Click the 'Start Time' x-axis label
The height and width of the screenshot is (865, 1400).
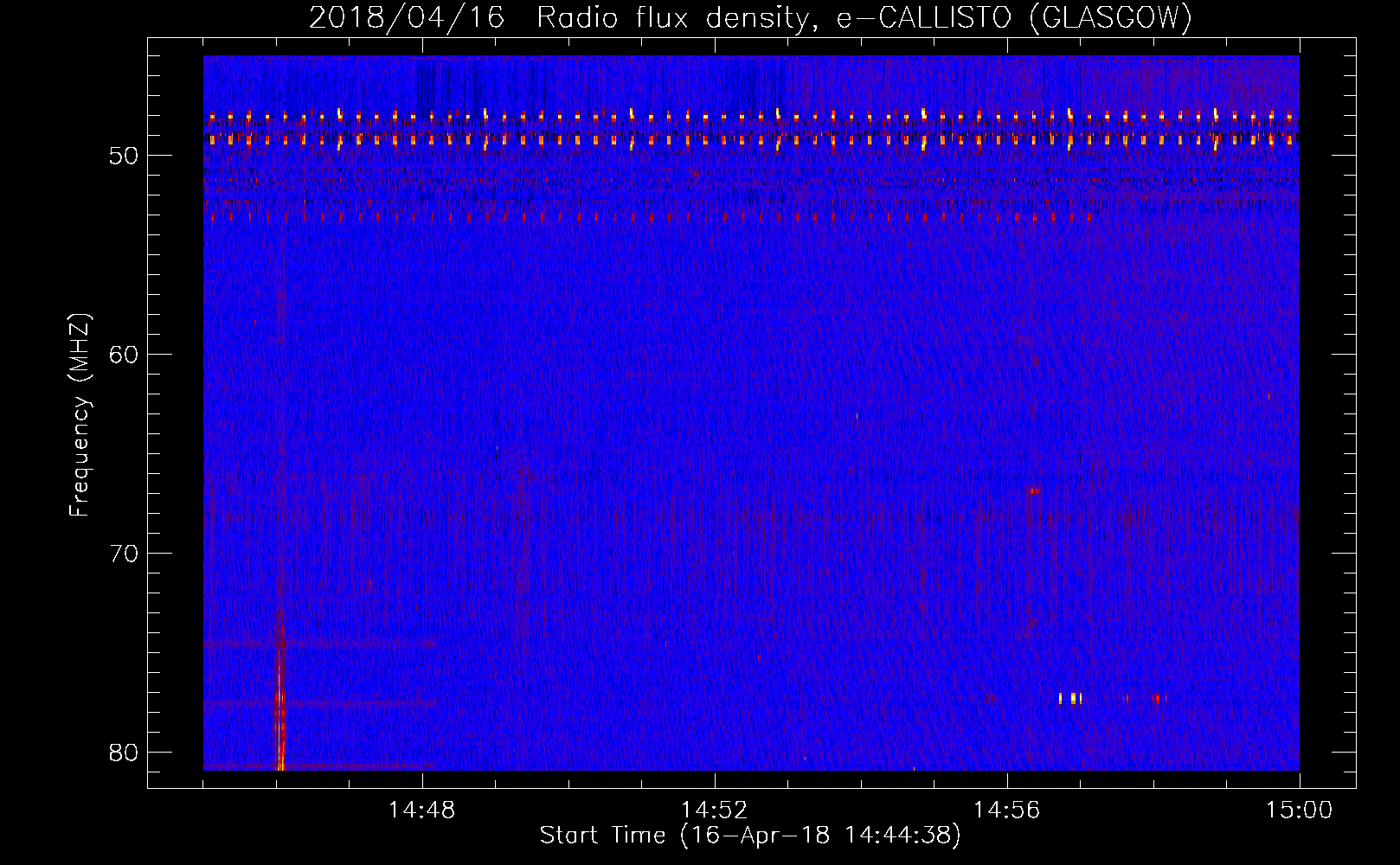(x=749, y=835)
